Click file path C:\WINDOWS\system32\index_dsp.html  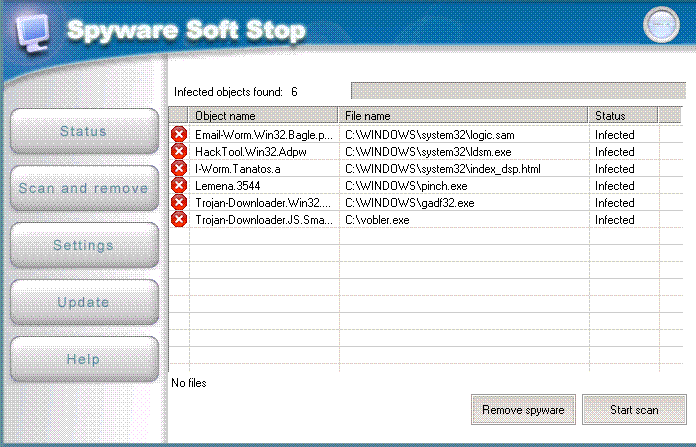pos(443,169)
